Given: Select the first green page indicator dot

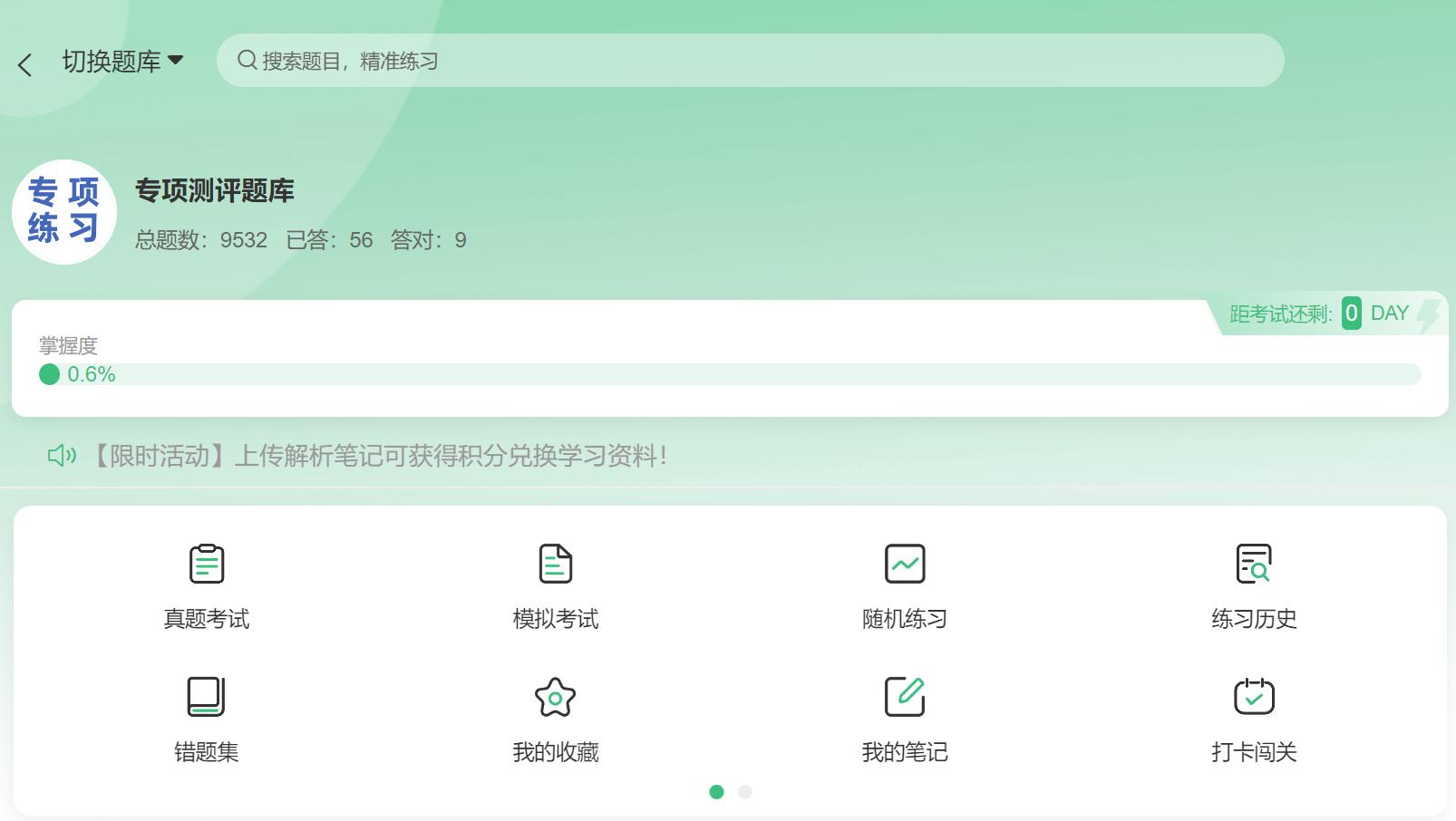Looking at the screenshot, I should [716, 792].
